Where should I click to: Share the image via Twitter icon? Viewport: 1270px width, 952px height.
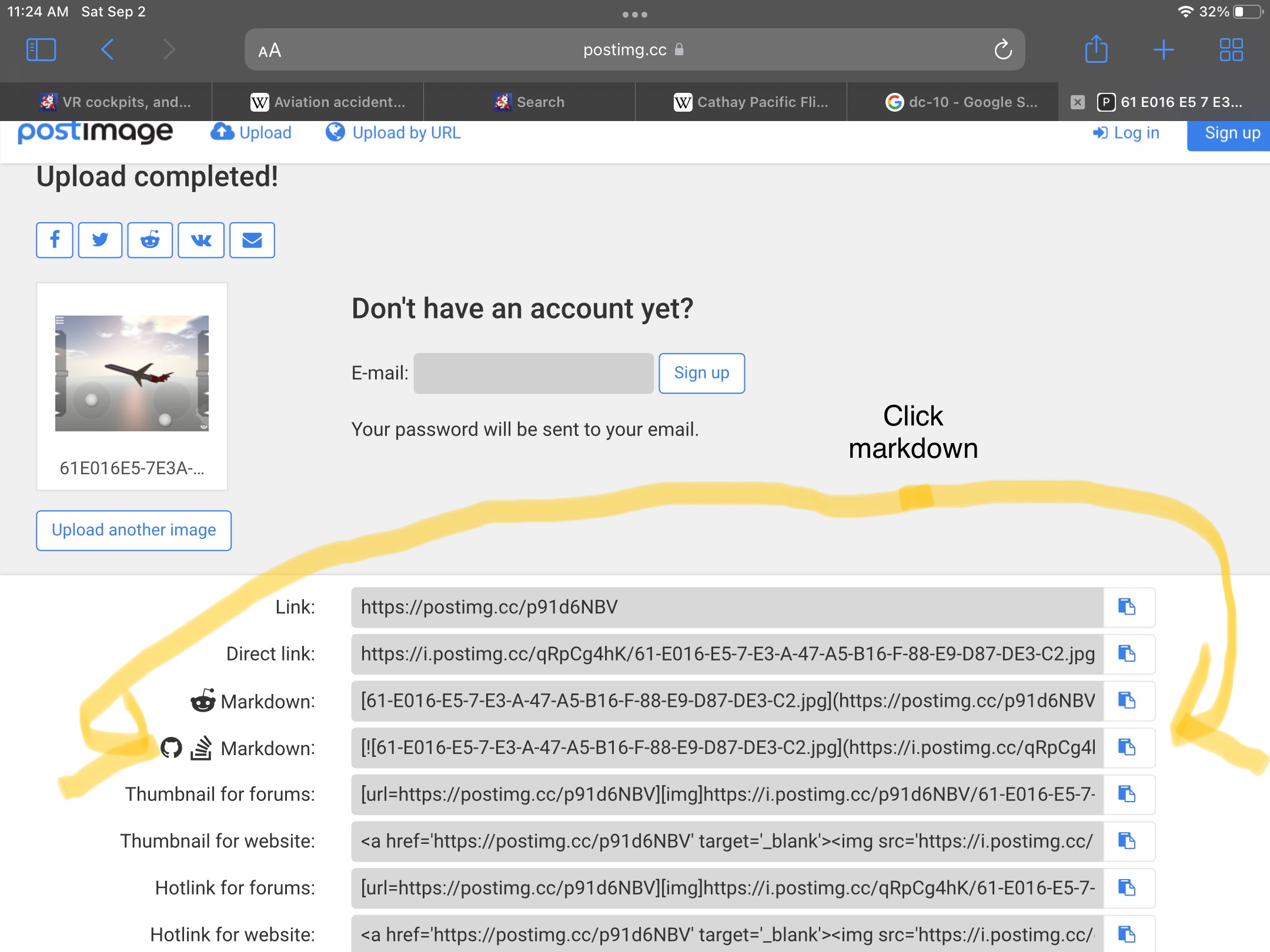[x=100, y=240]
